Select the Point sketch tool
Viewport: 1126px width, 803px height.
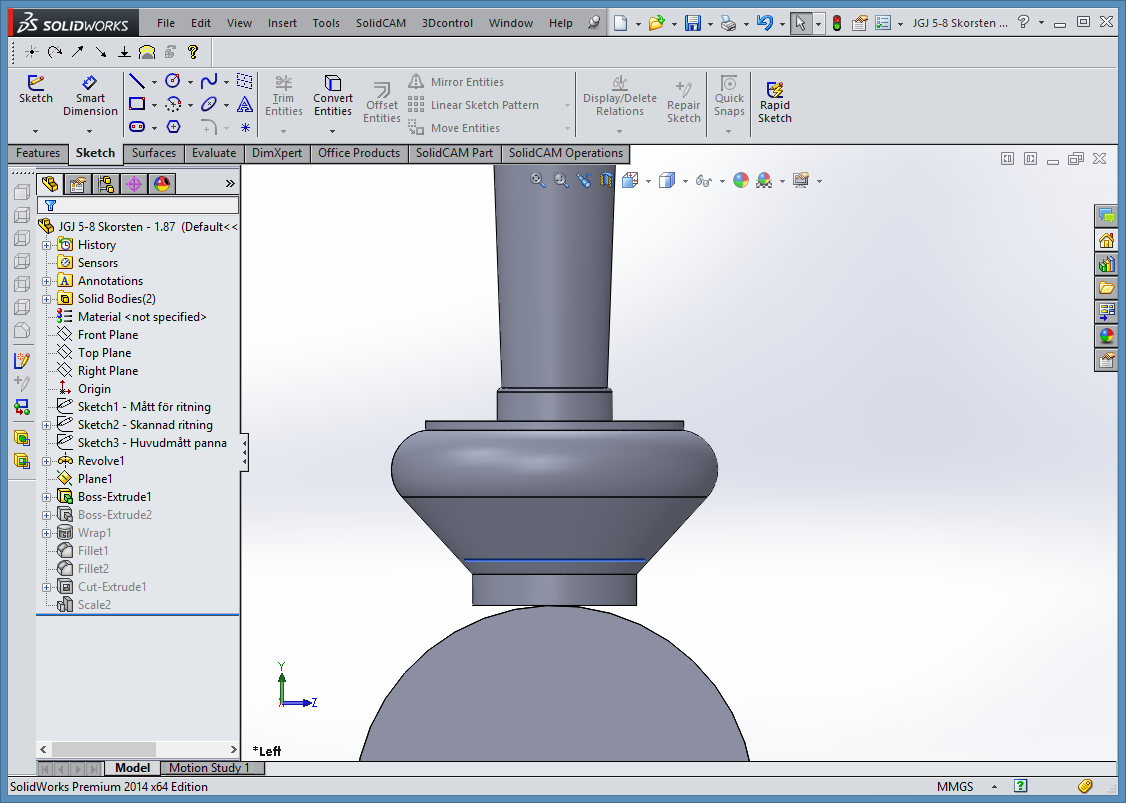[x=245, y=127]
